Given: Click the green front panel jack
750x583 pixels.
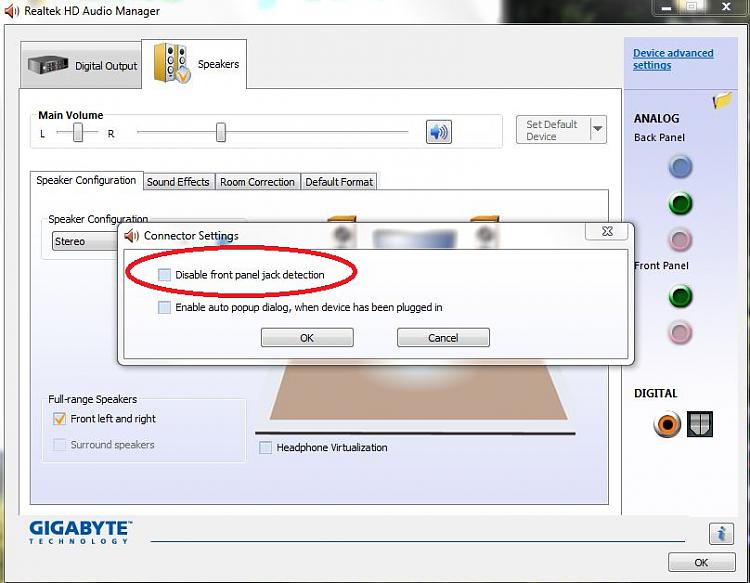Looking at the screenshot, I should [x=680, y=296].
